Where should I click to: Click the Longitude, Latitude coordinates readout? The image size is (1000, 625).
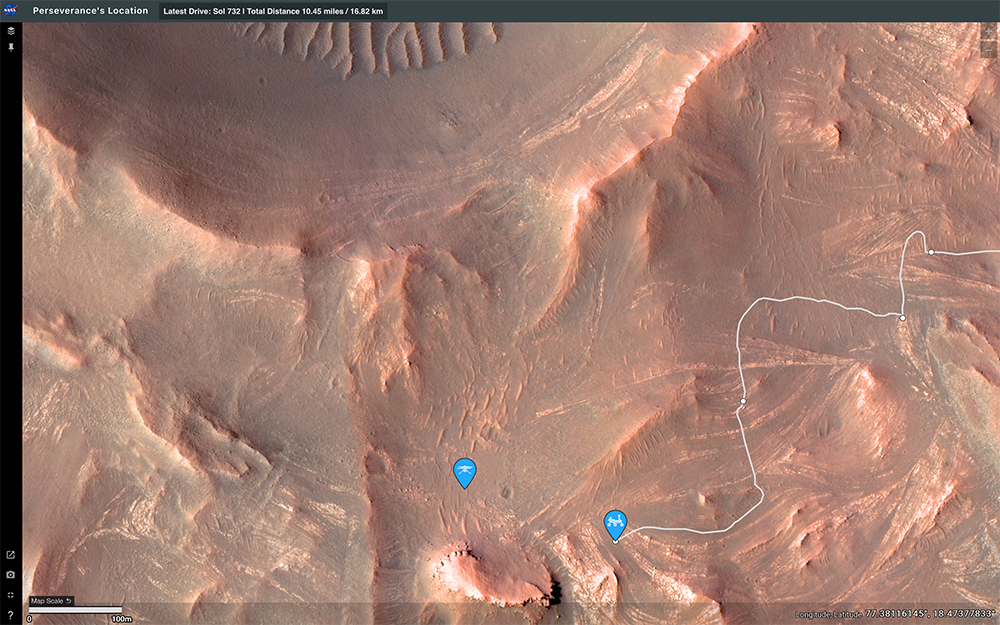(x=896, y=614)
